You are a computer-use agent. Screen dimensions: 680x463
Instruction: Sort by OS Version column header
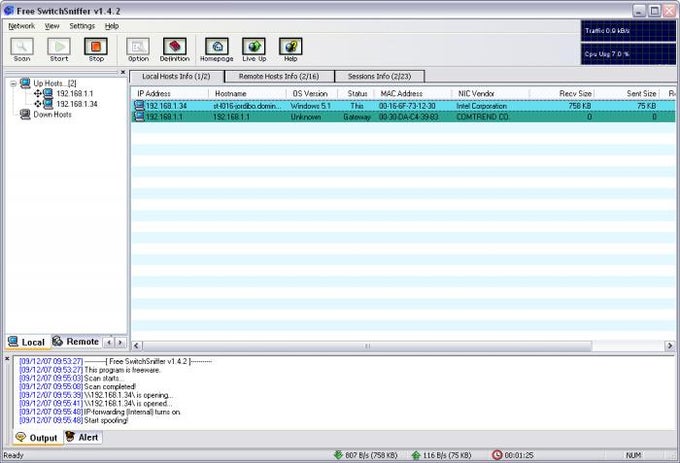coord(312,94)
